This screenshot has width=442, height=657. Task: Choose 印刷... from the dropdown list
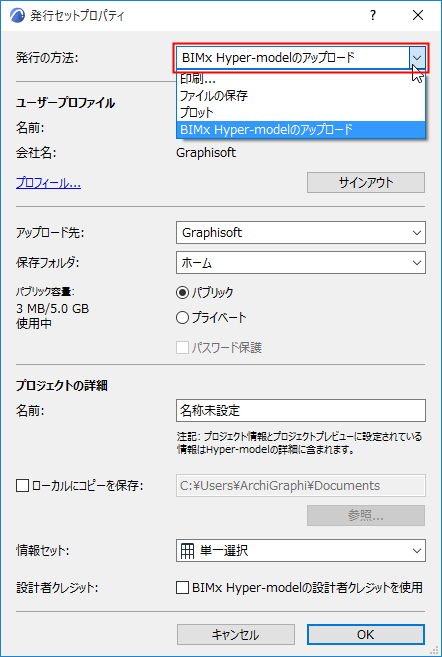(301, 79)
